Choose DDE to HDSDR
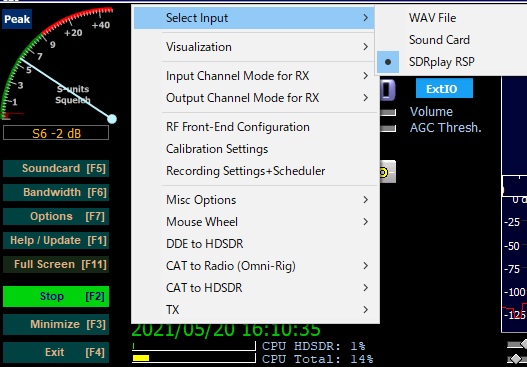The height and width of the screenshot is (367, 527). point(254,244)
